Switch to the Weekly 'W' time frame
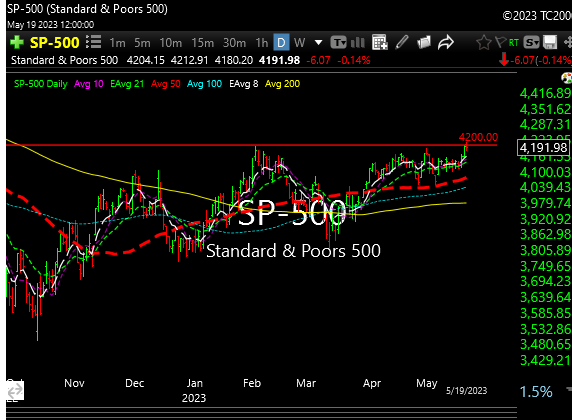This screenshot has height=420, width=572. pos(299,43)
